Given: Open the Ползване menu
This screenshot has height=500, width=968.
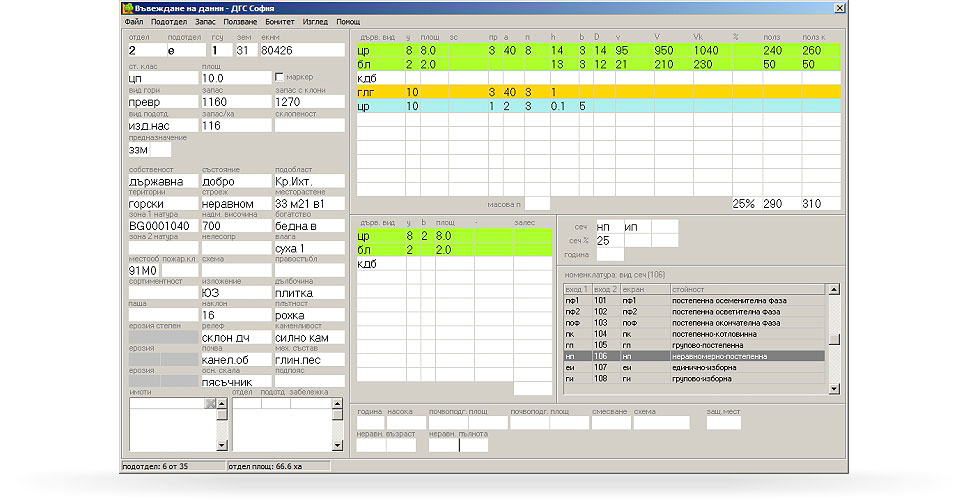Looking at the screenshot, I should (240, 21).
